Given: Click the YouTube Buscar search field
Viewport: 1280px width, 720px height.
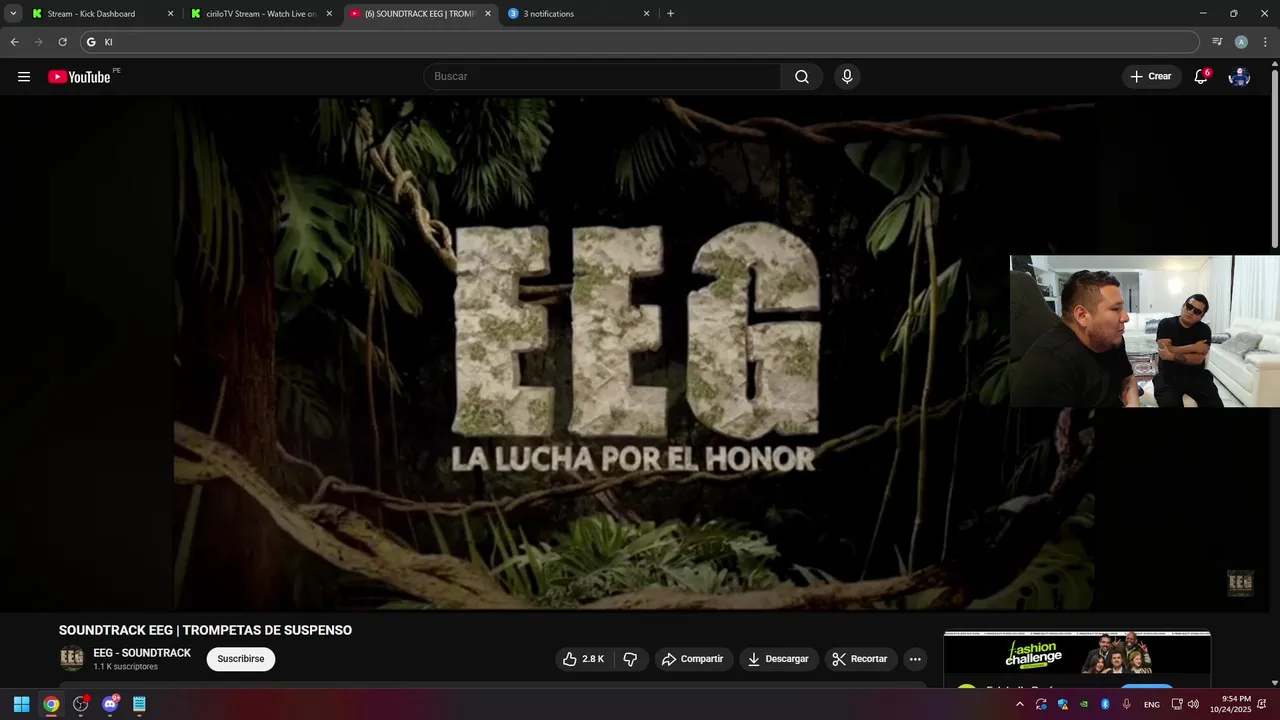Looking at the screenshot, I should [602, 77].
